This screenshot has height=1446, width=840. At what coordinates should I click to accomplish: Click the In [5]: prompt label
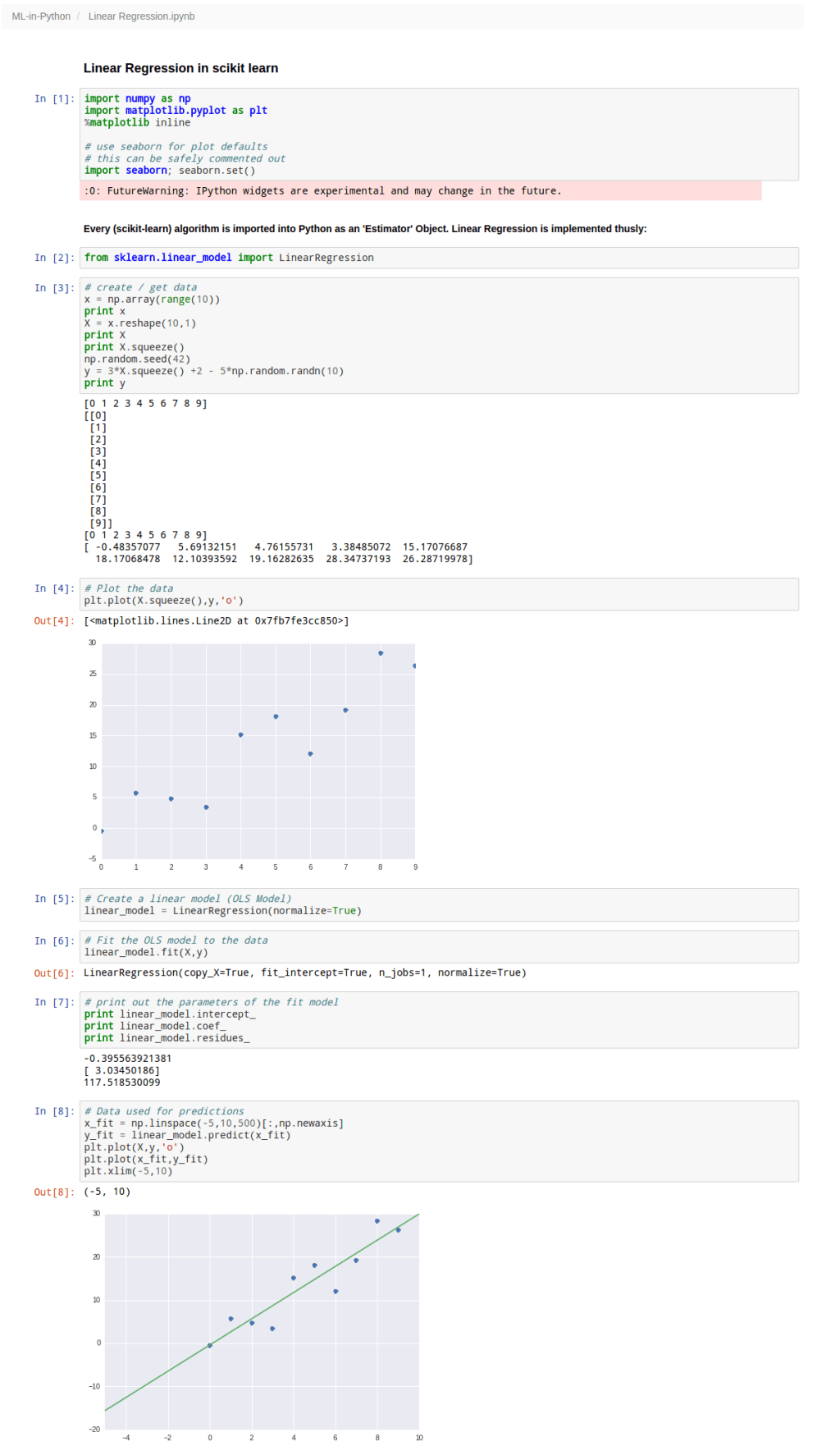tap(54, 899)
